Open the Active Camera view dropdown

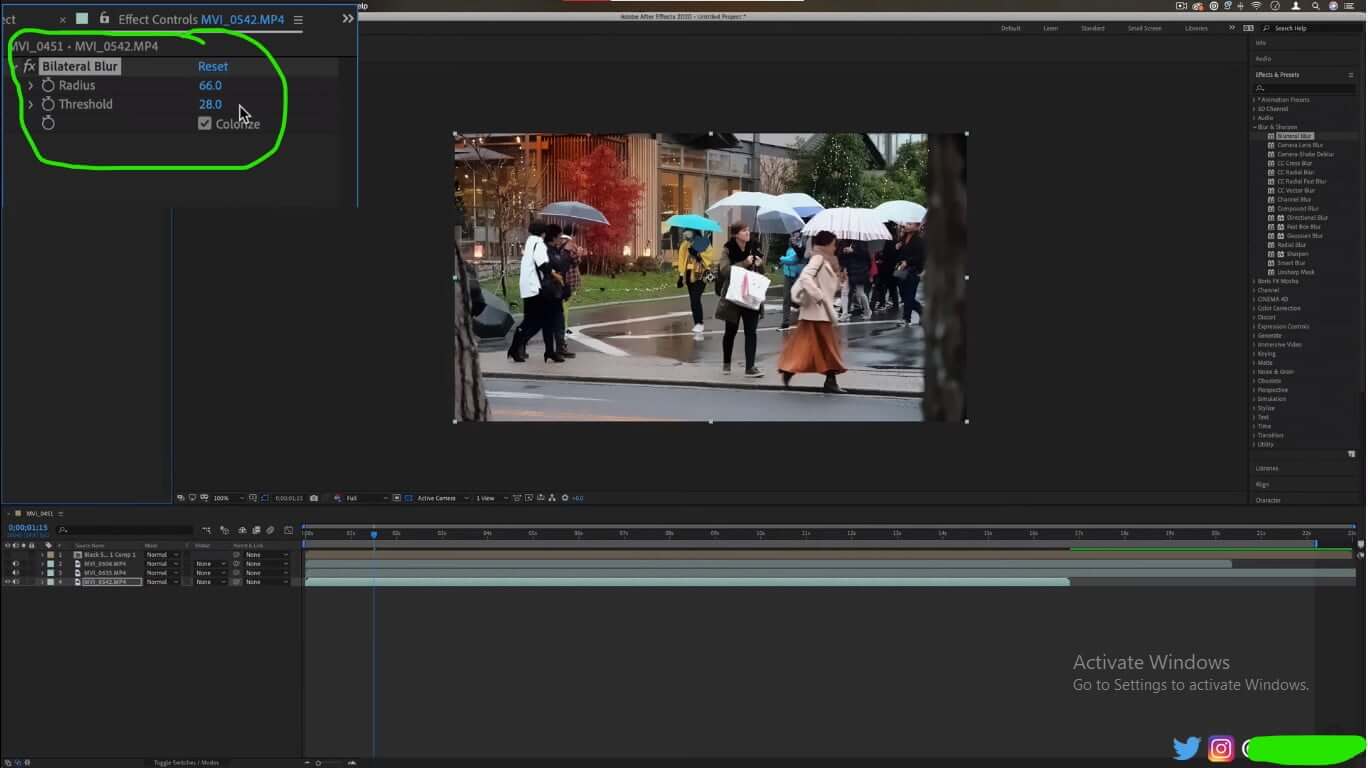pos(441,498)
